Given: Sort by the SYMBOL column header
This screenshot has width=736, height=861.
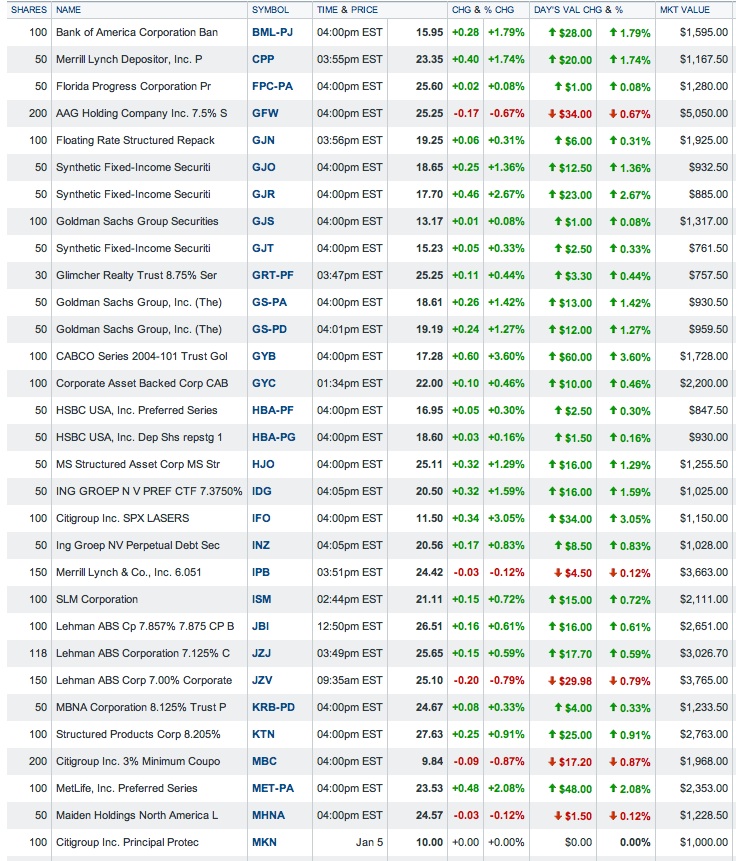Looking at the screenshot, I should tap(270, 10).
